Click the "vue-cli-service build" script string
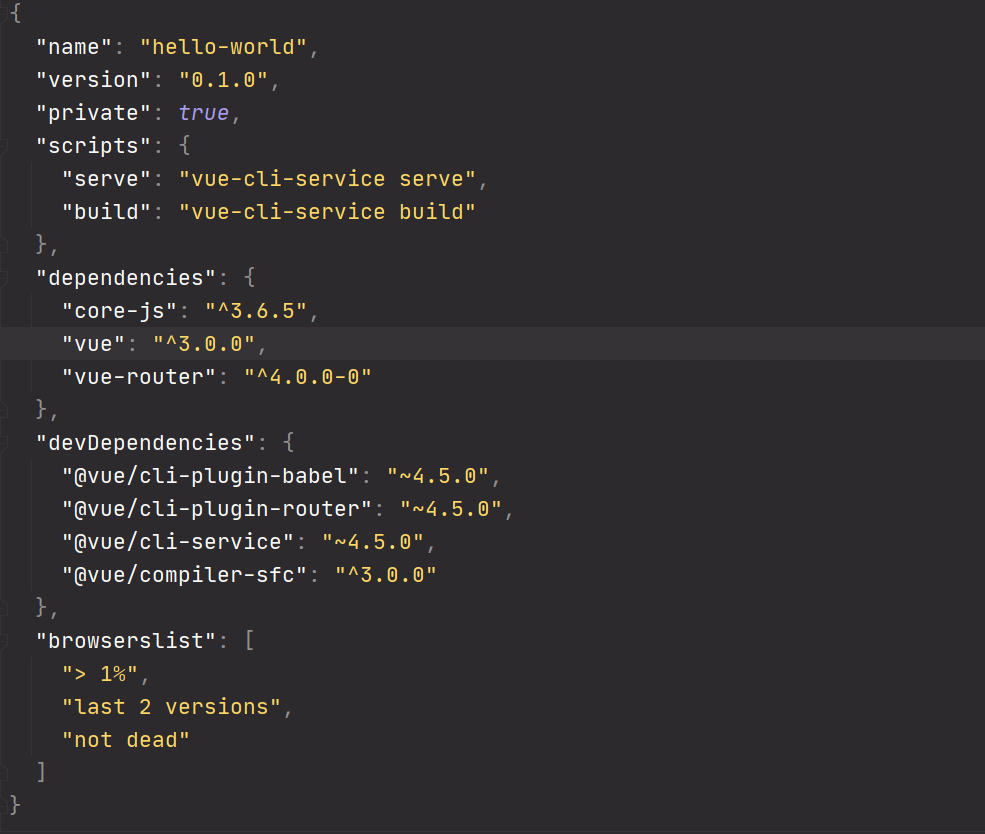 tap(327, 212)
